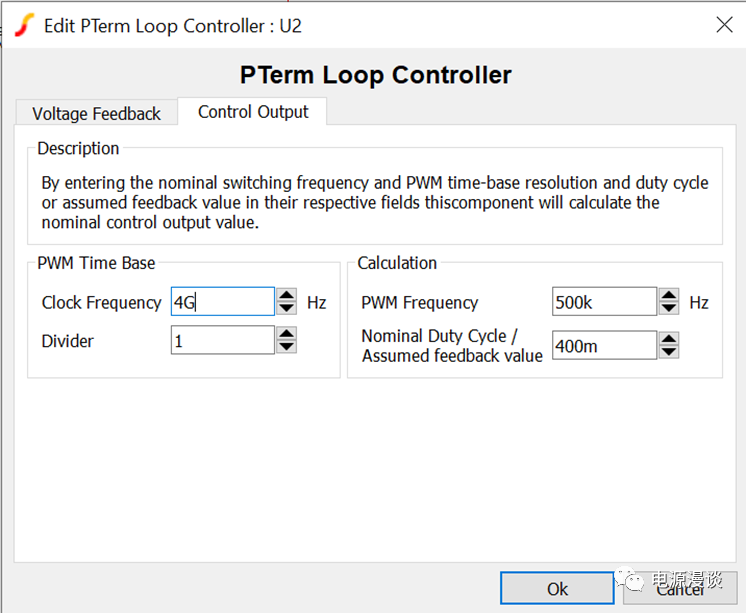Image resolution: width=746 pixels, height=613 pixels.
Task: Select the Control Output tab
Action: pos(253,112)
